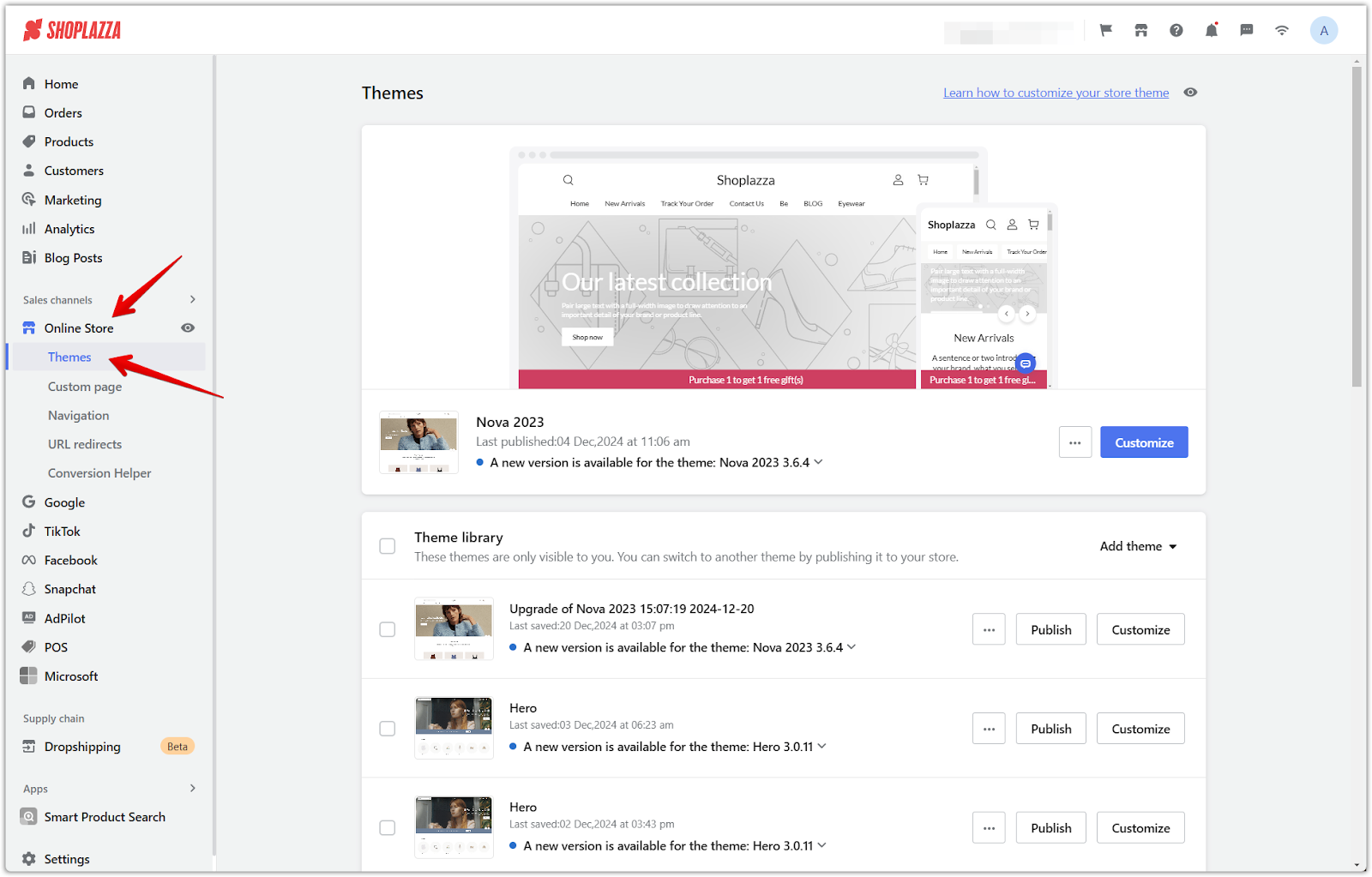Publish the Hero theme saved 03 Dec

pyautogui.click(x=1051, y=729)
